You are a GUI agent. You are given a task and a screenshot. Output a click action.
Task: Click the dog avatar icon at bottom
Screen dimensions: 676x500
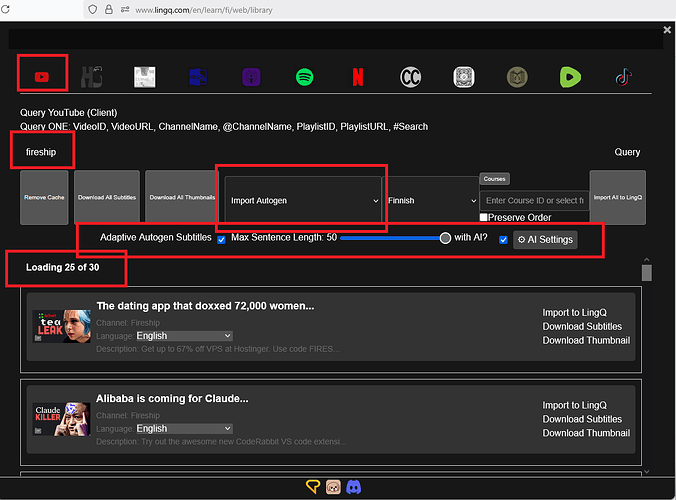tap(333, 487)
